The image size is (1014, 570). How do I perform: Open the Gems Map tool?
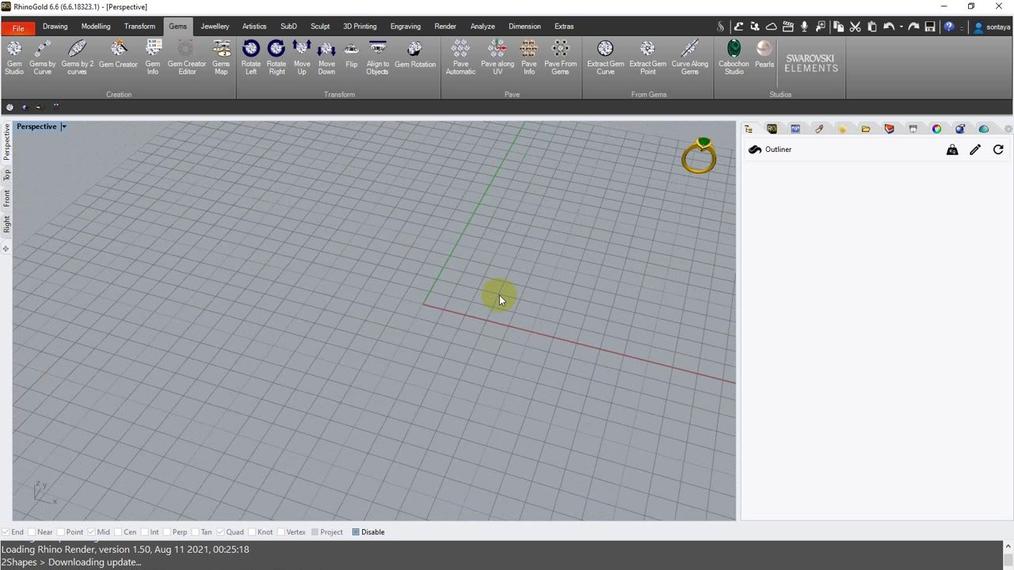point(221,57)
